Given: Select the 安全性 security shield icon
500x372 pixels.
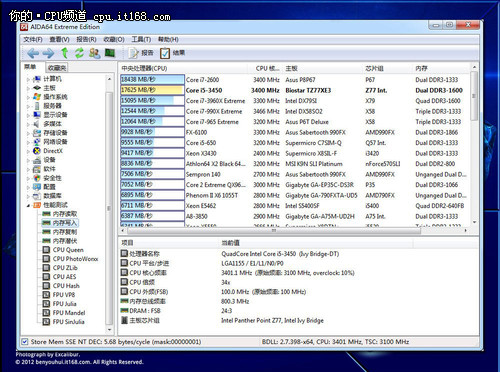Looking at the screenshot, I should 37,178.
